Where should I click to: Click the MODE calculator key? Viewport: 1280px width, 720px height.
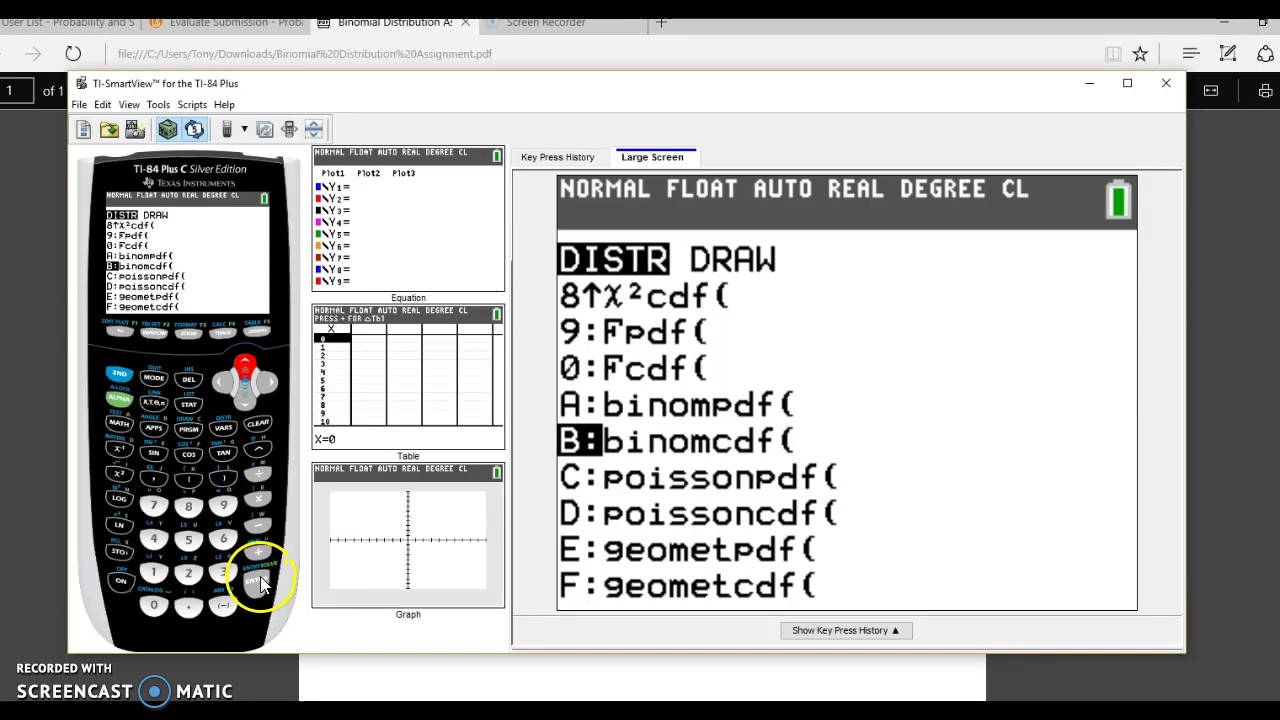(x=153, y=378)
